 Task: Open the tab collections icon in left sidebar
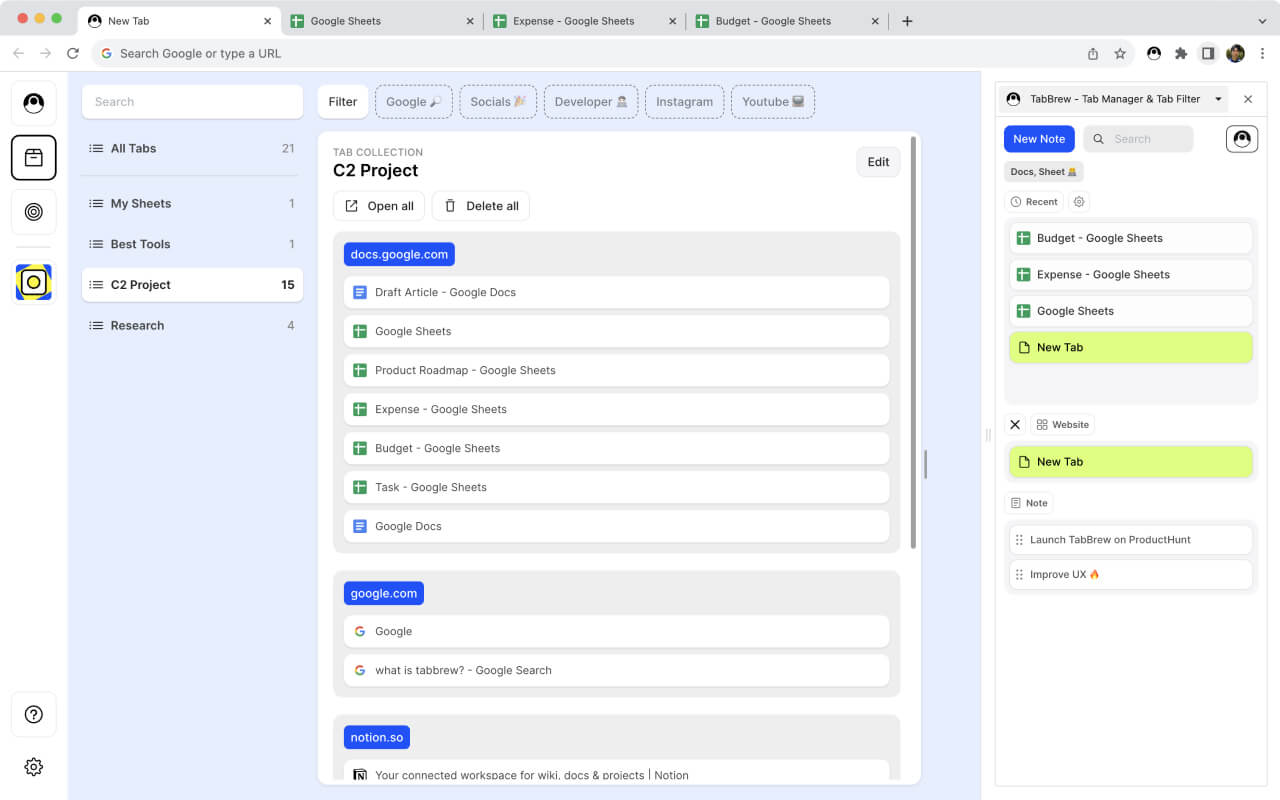pyautogui.click(x=34, y=157)
